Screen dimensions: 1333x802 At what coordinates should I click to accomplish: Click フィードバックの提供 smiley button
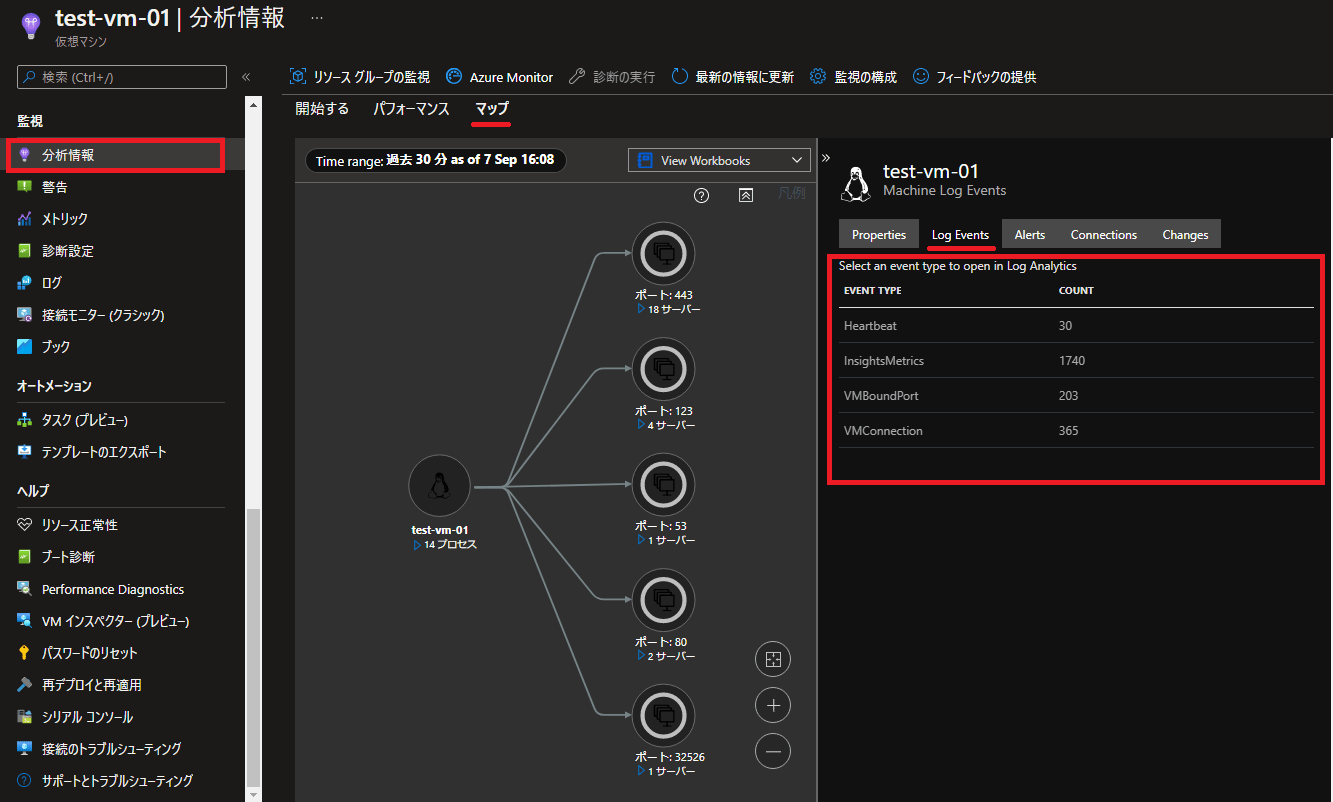(x=974, y=77)
